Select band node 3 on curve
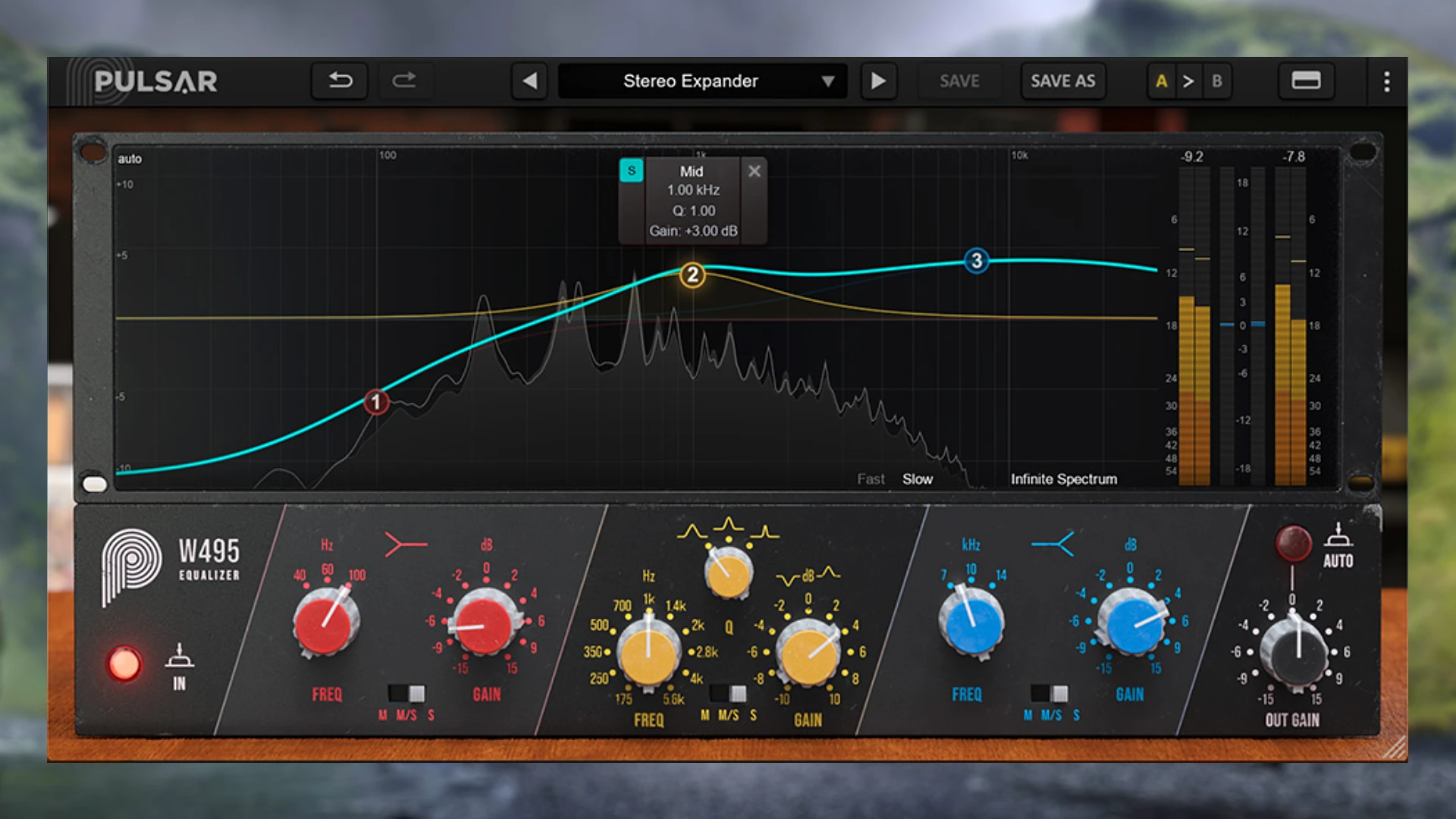 pos(976,261)
